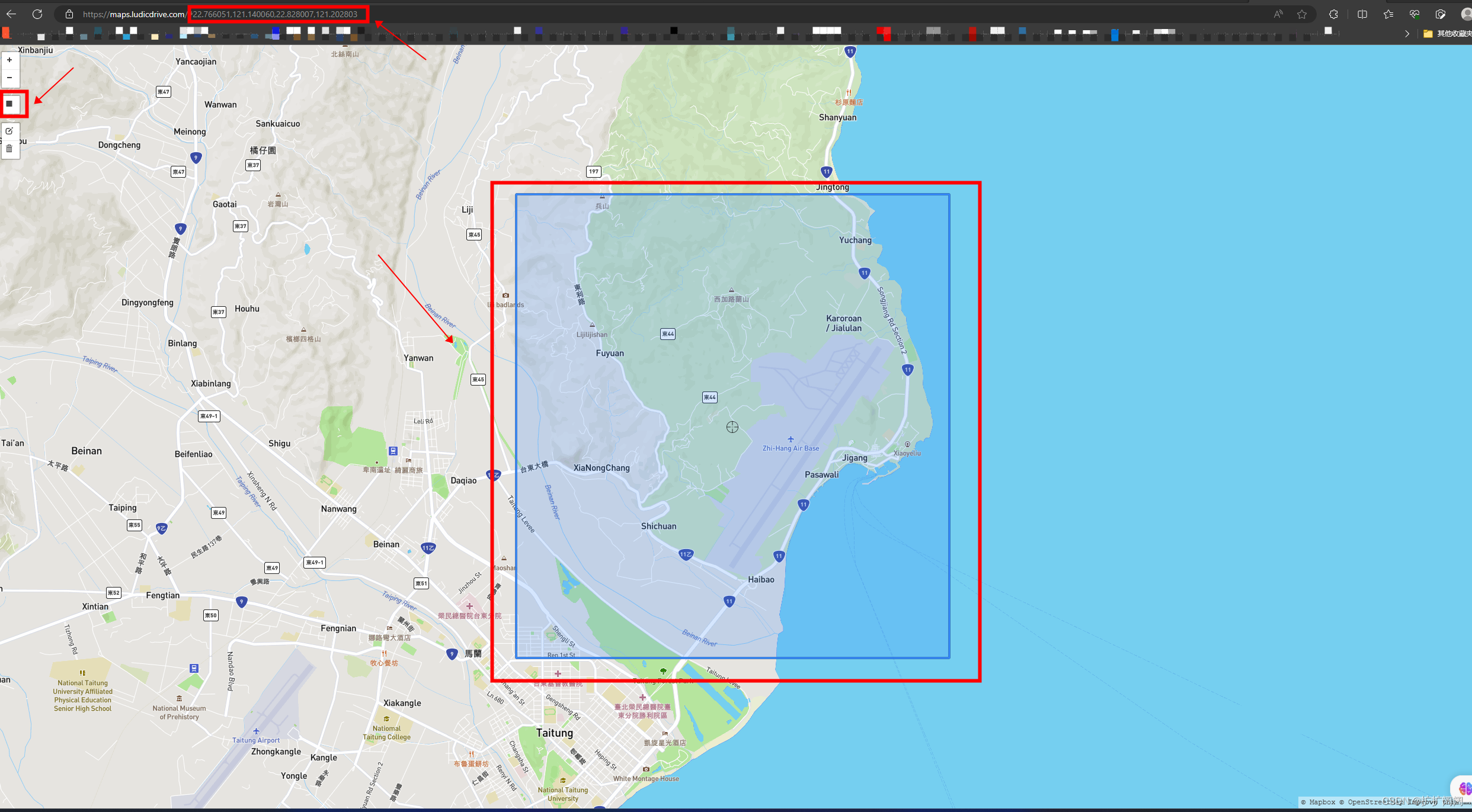Image resolution: width=1472 pixels, height=812 pixels.
Task: Click the trash icon to delete drawn shape
Action: point(9,148)
